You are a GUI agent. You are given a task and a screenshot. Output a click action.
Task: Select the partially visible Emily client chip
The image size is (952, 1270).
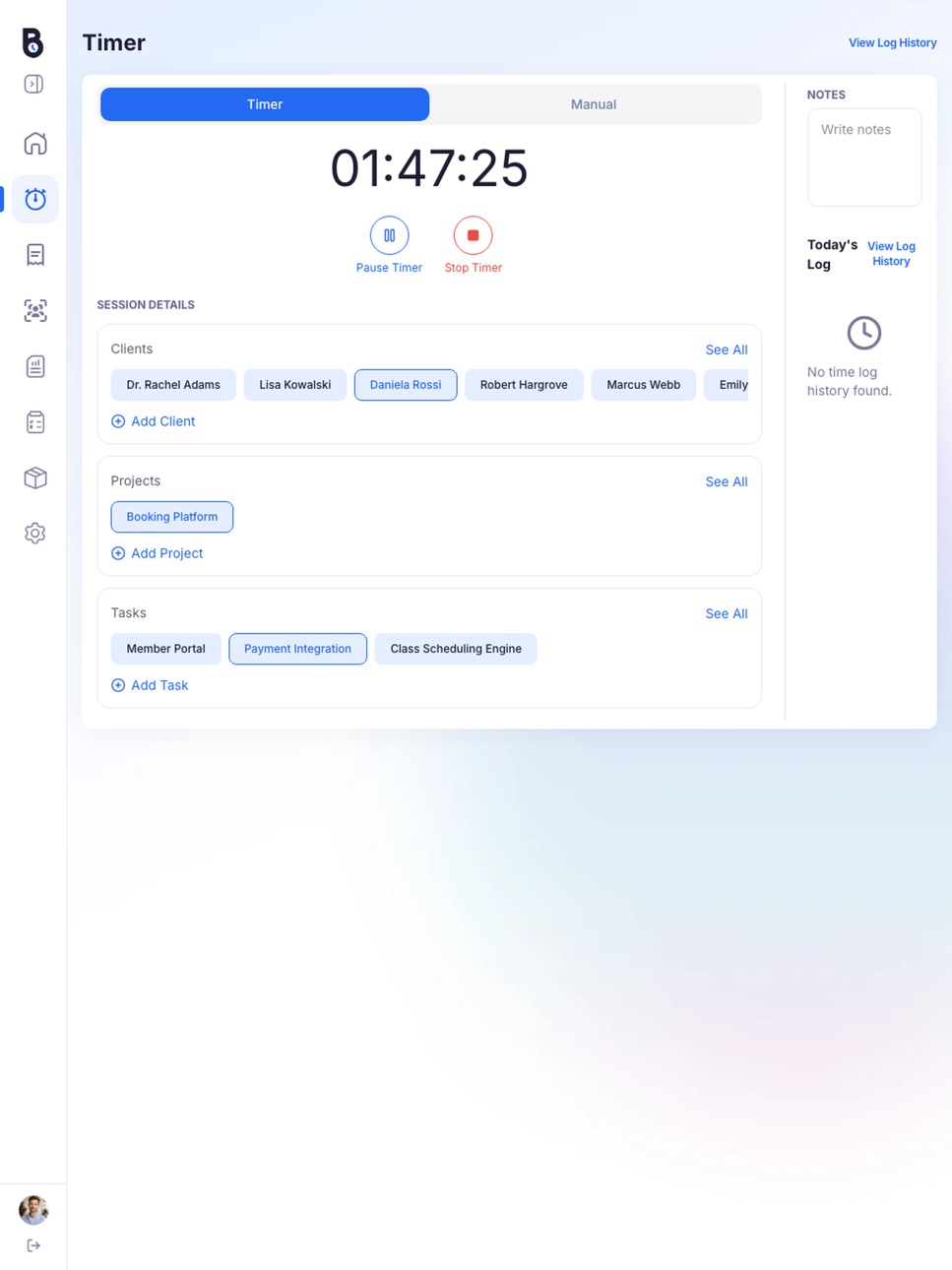727,385
